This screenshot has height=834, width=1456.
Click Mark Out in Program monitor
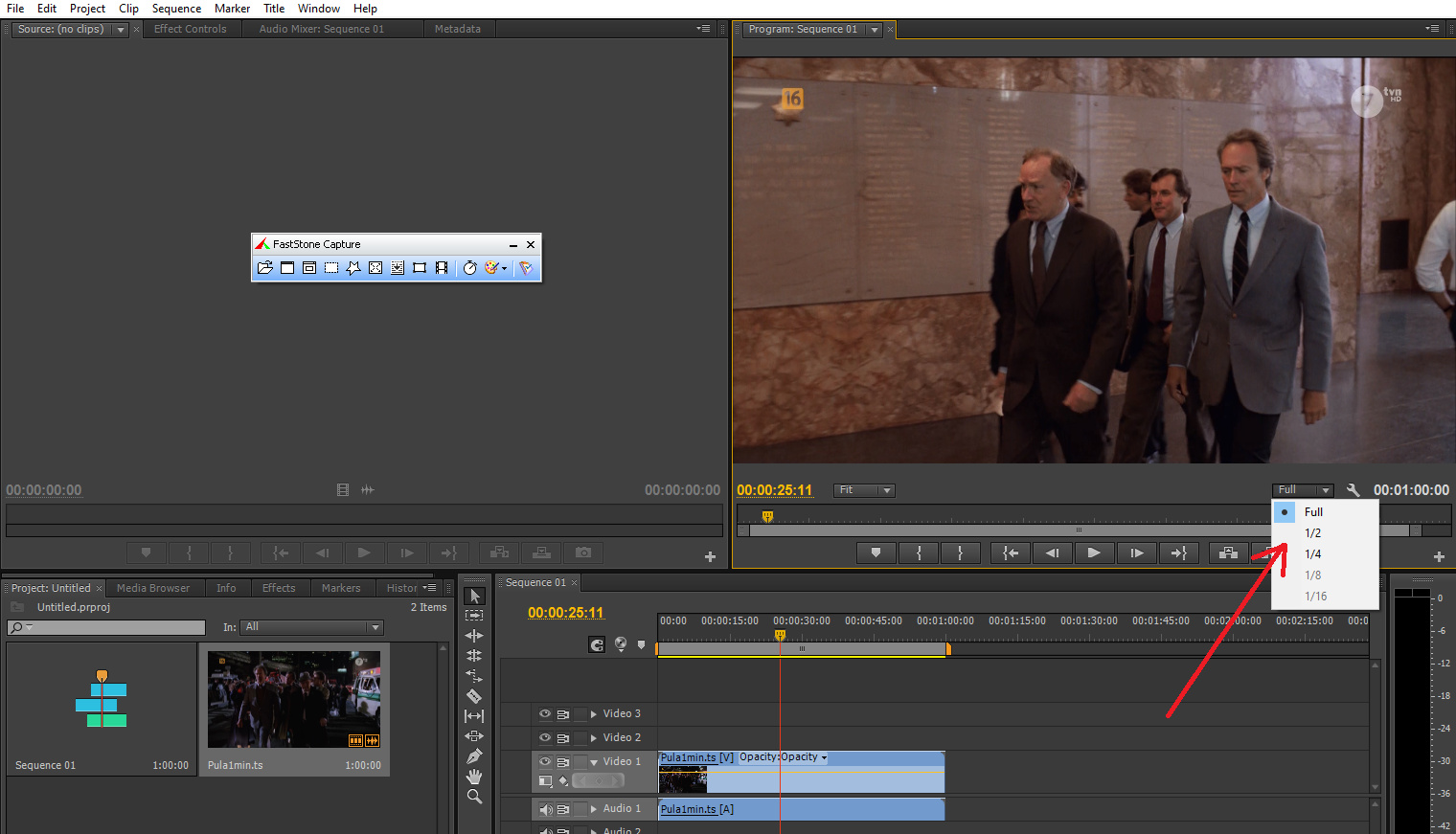point(960,552)
